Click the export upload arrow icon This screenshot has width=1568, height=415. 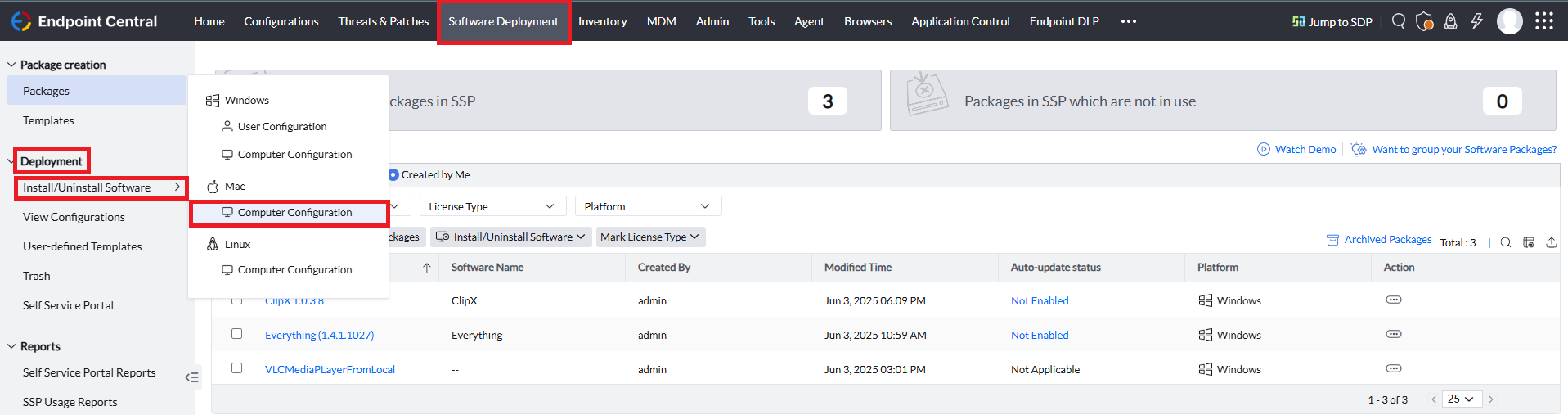tap(1552, 242)
